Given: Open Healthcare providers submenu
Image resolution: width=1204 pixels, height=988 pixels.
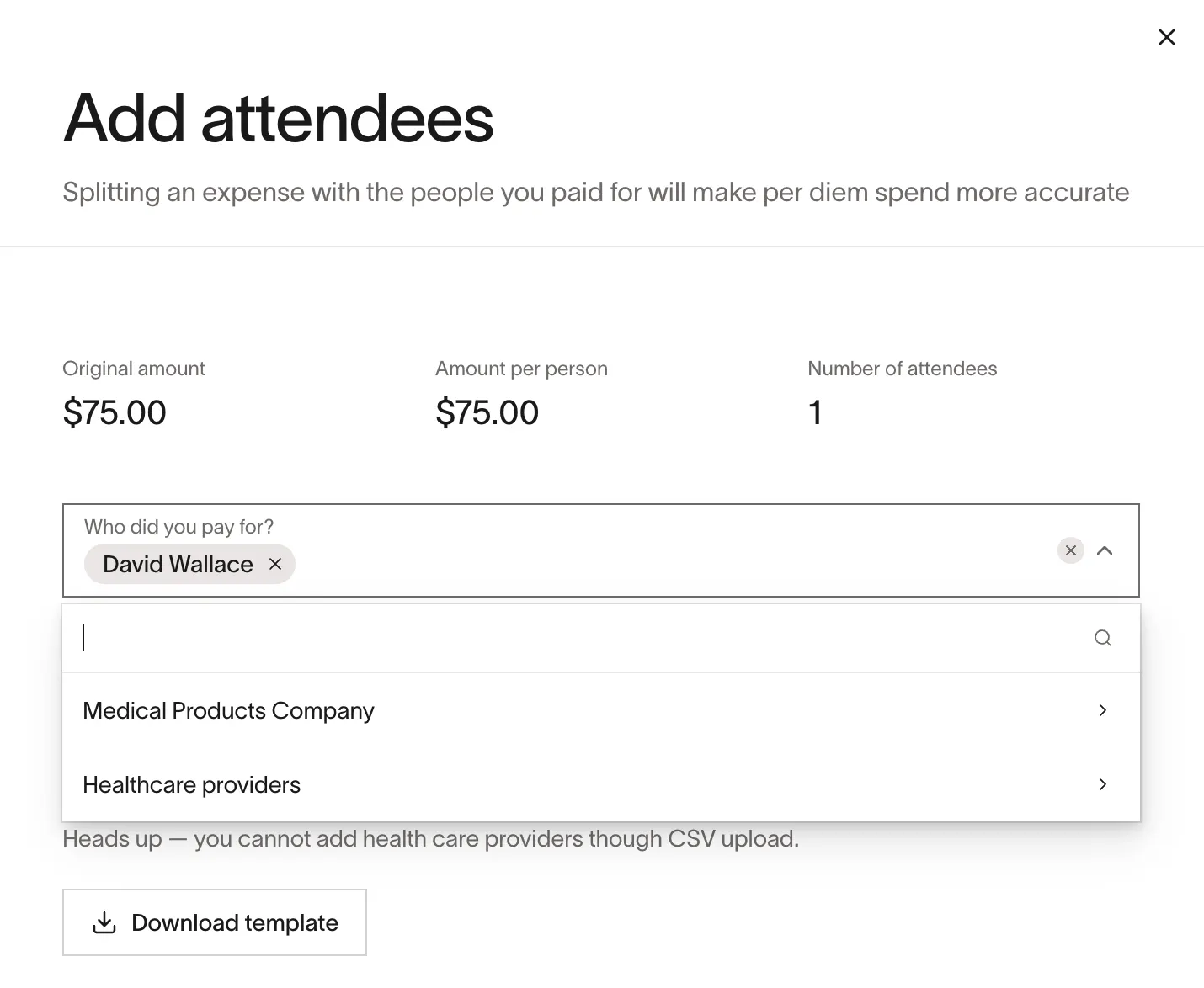Looking at the screenshot, I should (x=601, y=784).
